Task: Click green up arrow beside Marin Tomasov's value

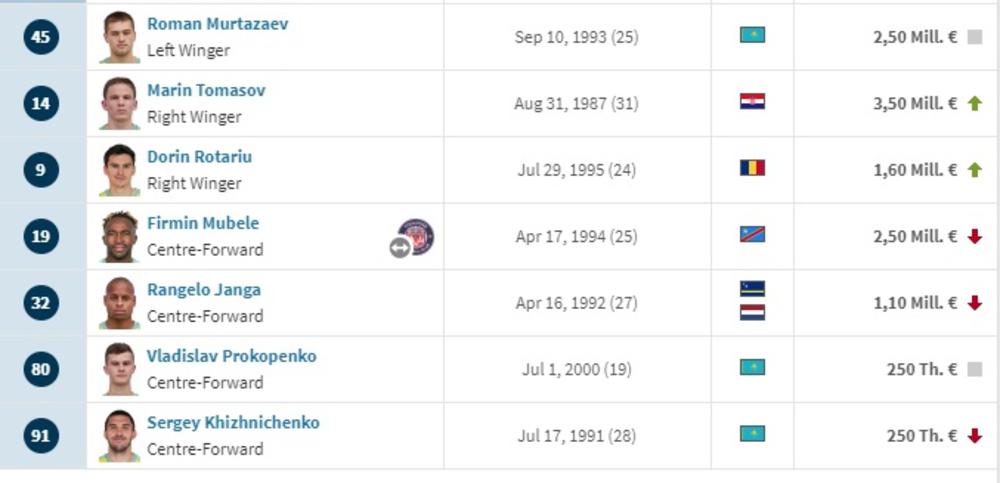Action: (975, 103)
